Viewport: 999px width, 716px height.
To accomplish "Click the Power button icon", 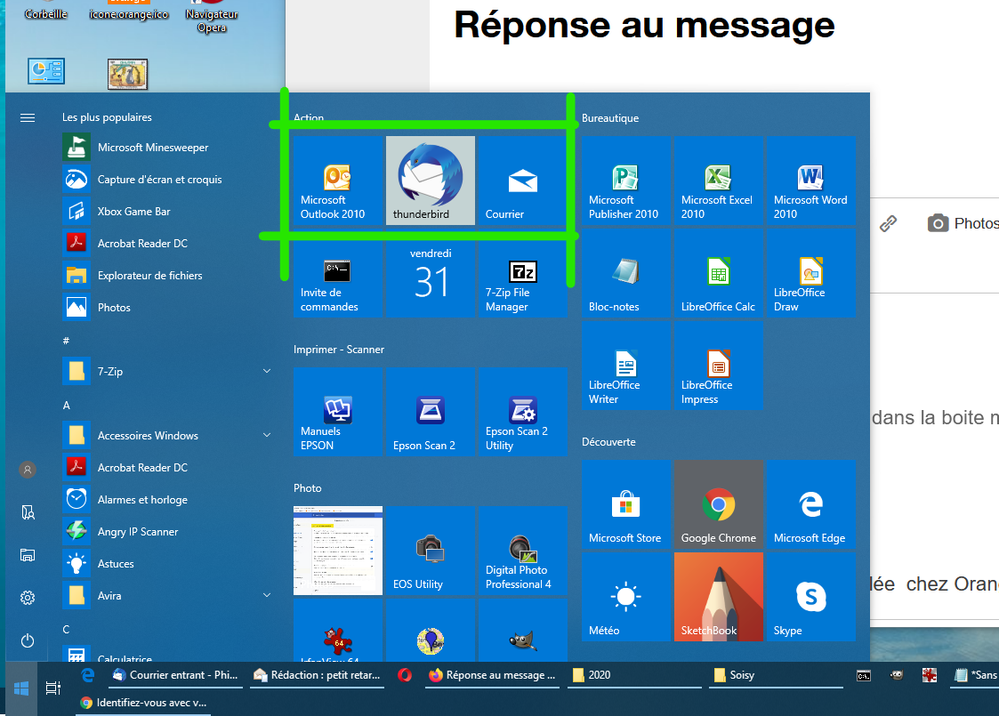I will pyautogui.click(x=27, y=640).
